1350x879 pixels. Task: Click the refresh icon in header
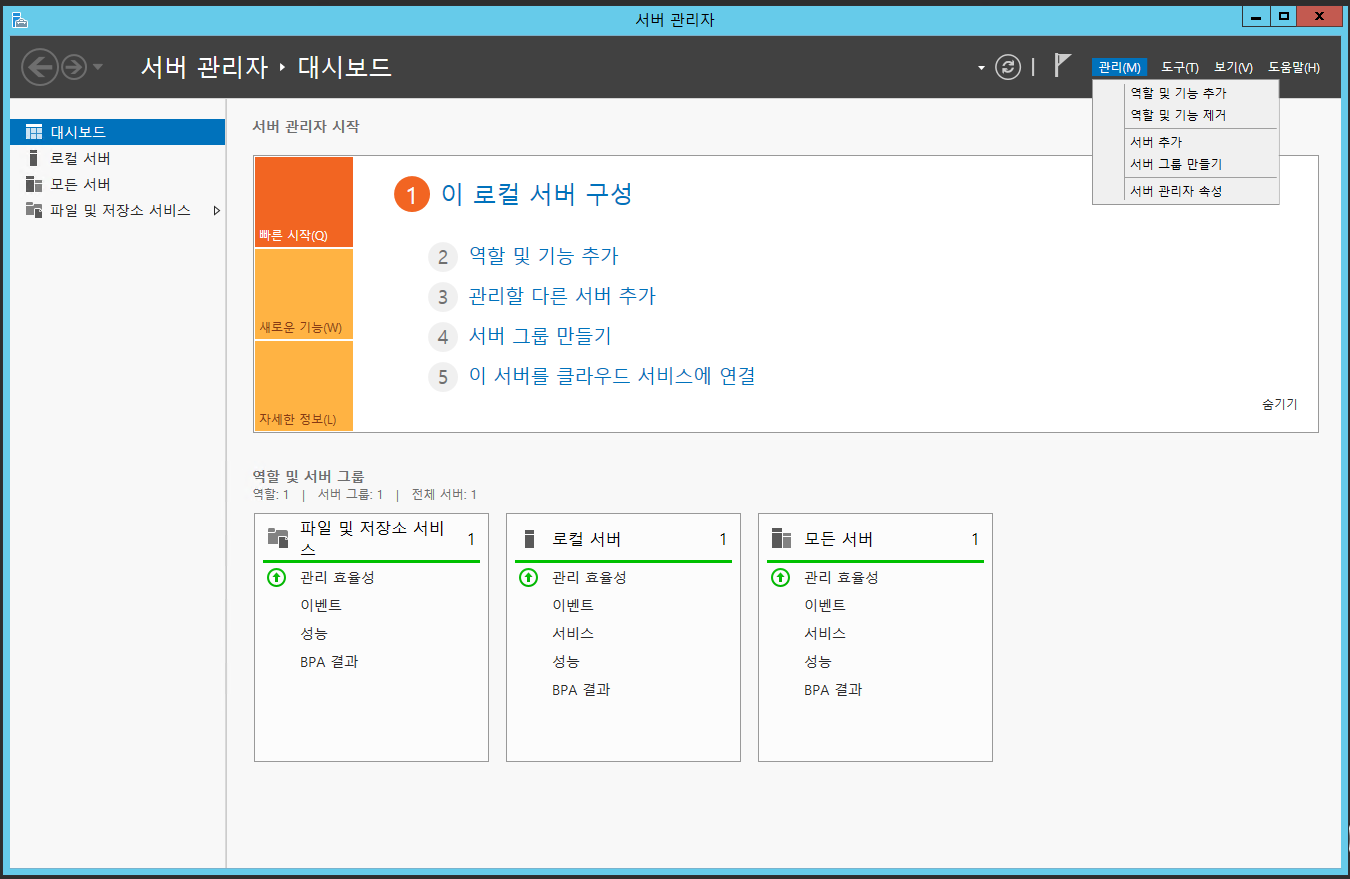coord(1008,67)
